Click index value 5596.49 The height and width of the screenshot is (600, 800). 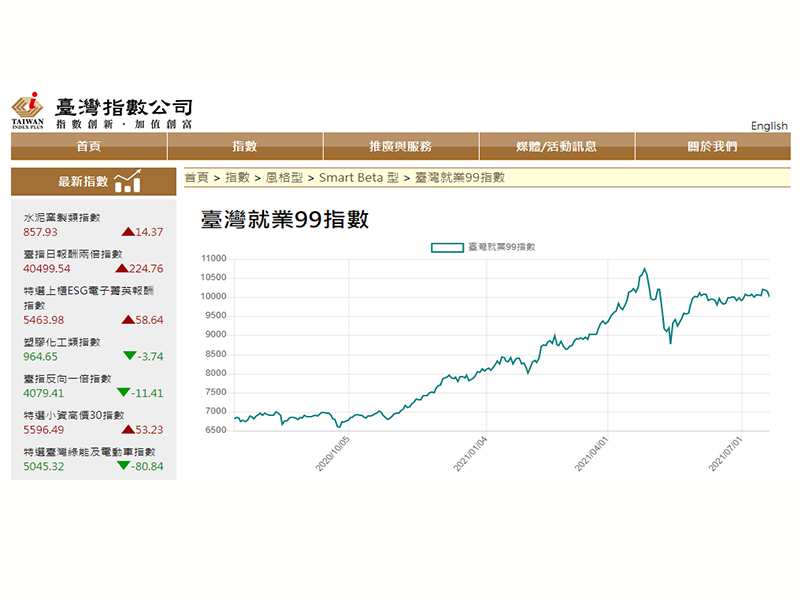[43, 430]
